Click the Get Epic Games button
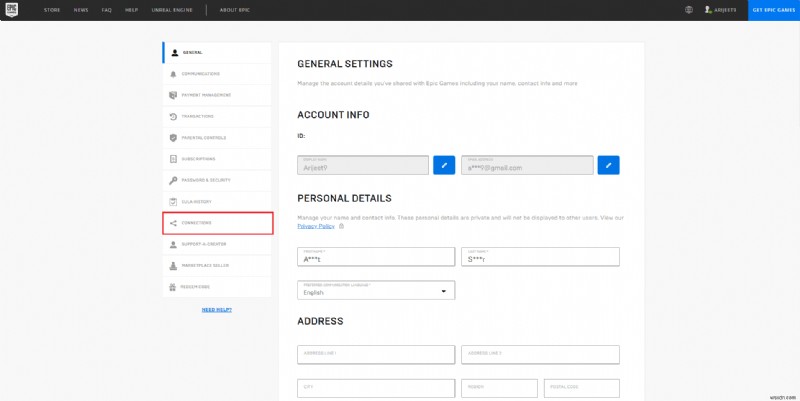Image resolution: width=800 pixels, height=401 pixels. point(773,10)
